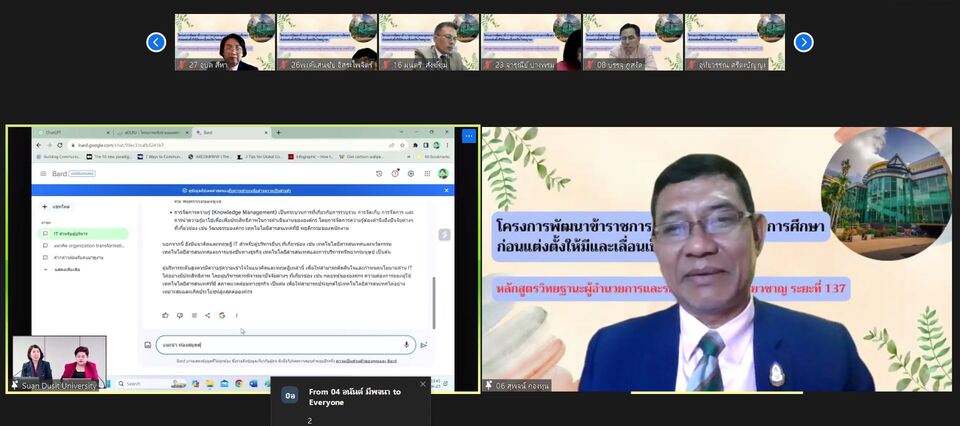This screenshot has width=960, height=426.
Task: Click the send arrow beside Bard prompt
Action: [424, 344]
